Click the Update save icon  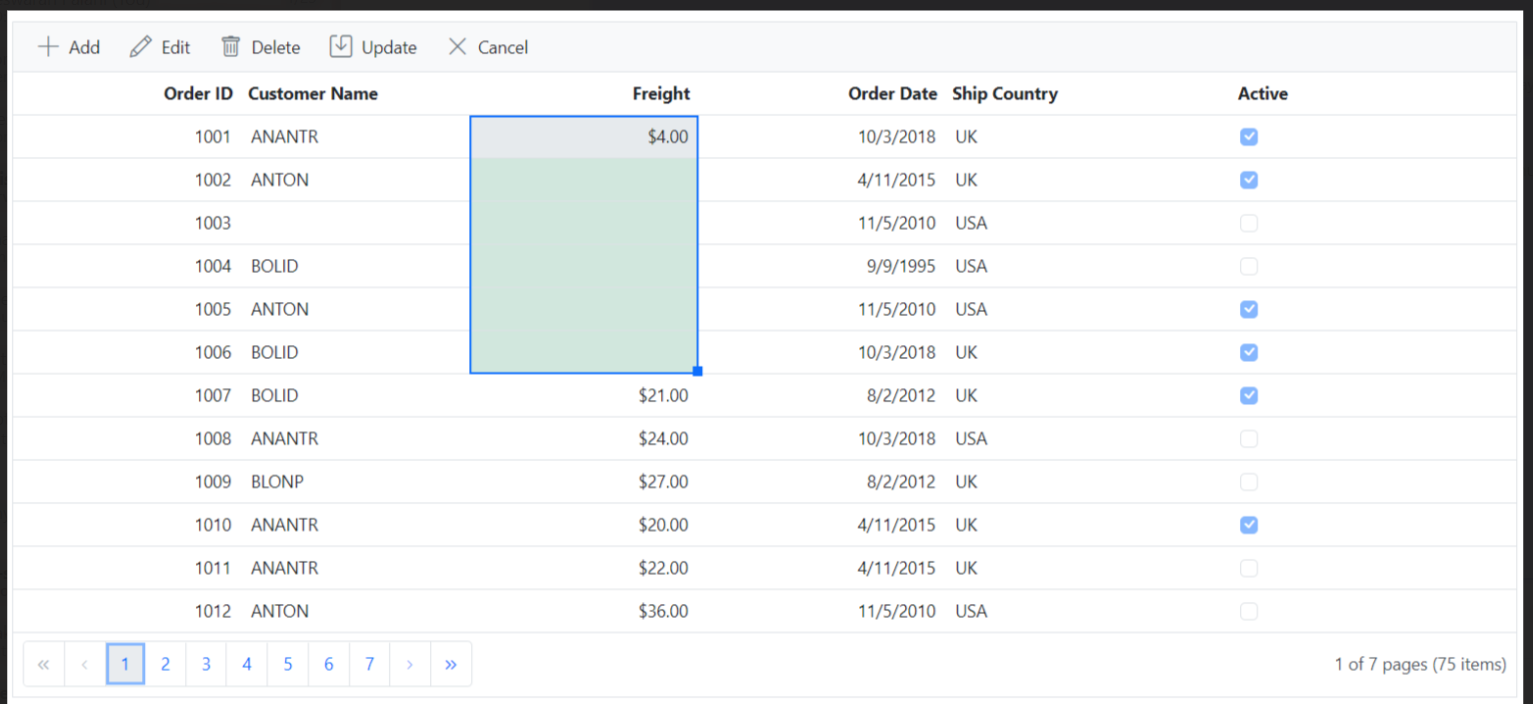tap(341, 47)
